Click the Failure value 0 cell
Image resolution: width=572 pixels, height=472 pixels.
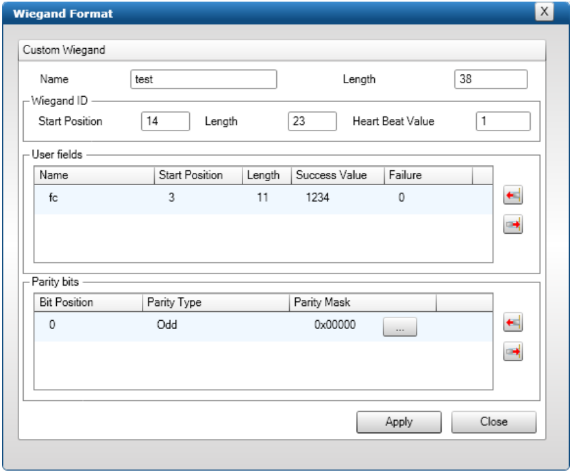(x=401, y=198)
